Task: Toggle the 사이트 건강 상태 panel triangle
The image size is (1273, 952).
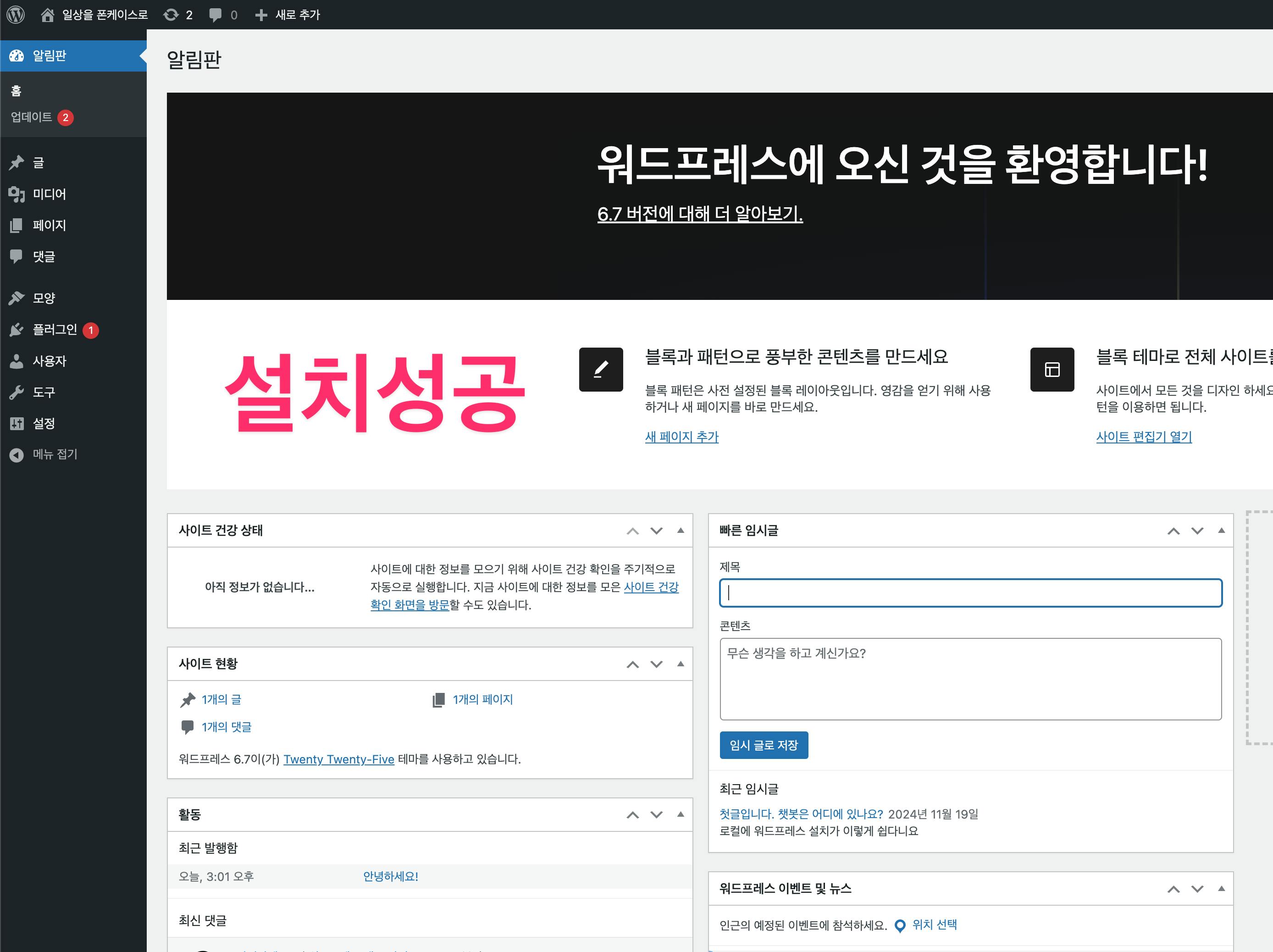Action: 681,530
